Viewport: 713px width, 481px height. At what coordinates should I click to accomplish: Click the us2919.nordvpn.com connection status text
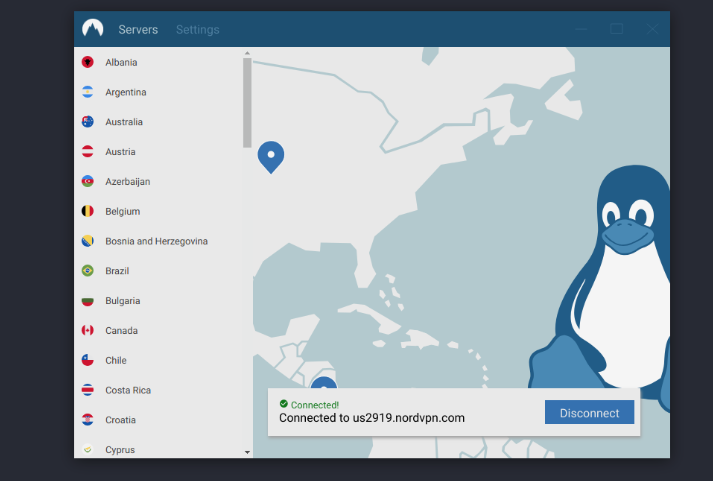tap(372, 418)
